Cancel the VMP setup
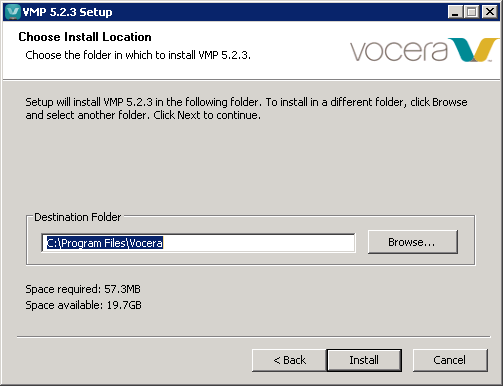 pyautogui.click(x=450, y=360)
